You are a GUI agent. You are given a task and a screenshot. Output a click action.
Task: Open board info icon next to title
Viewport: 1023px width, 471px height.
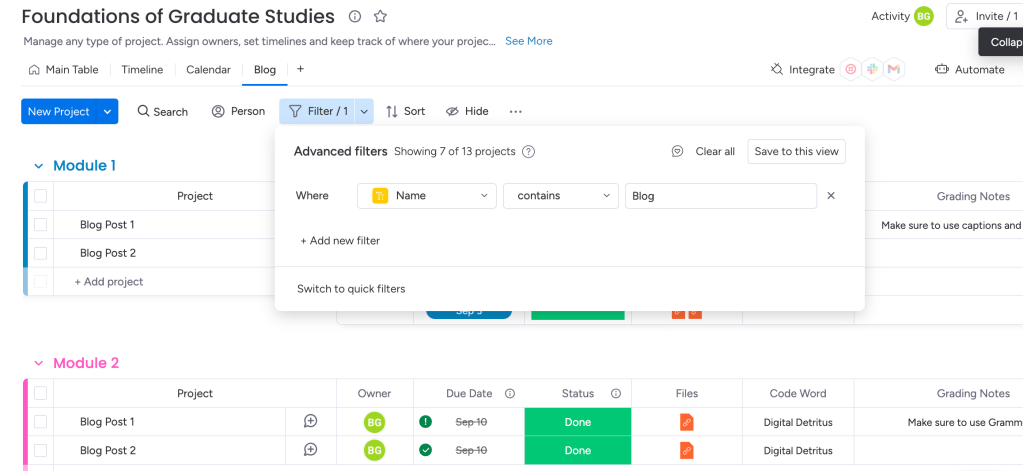tap(355, 17)
